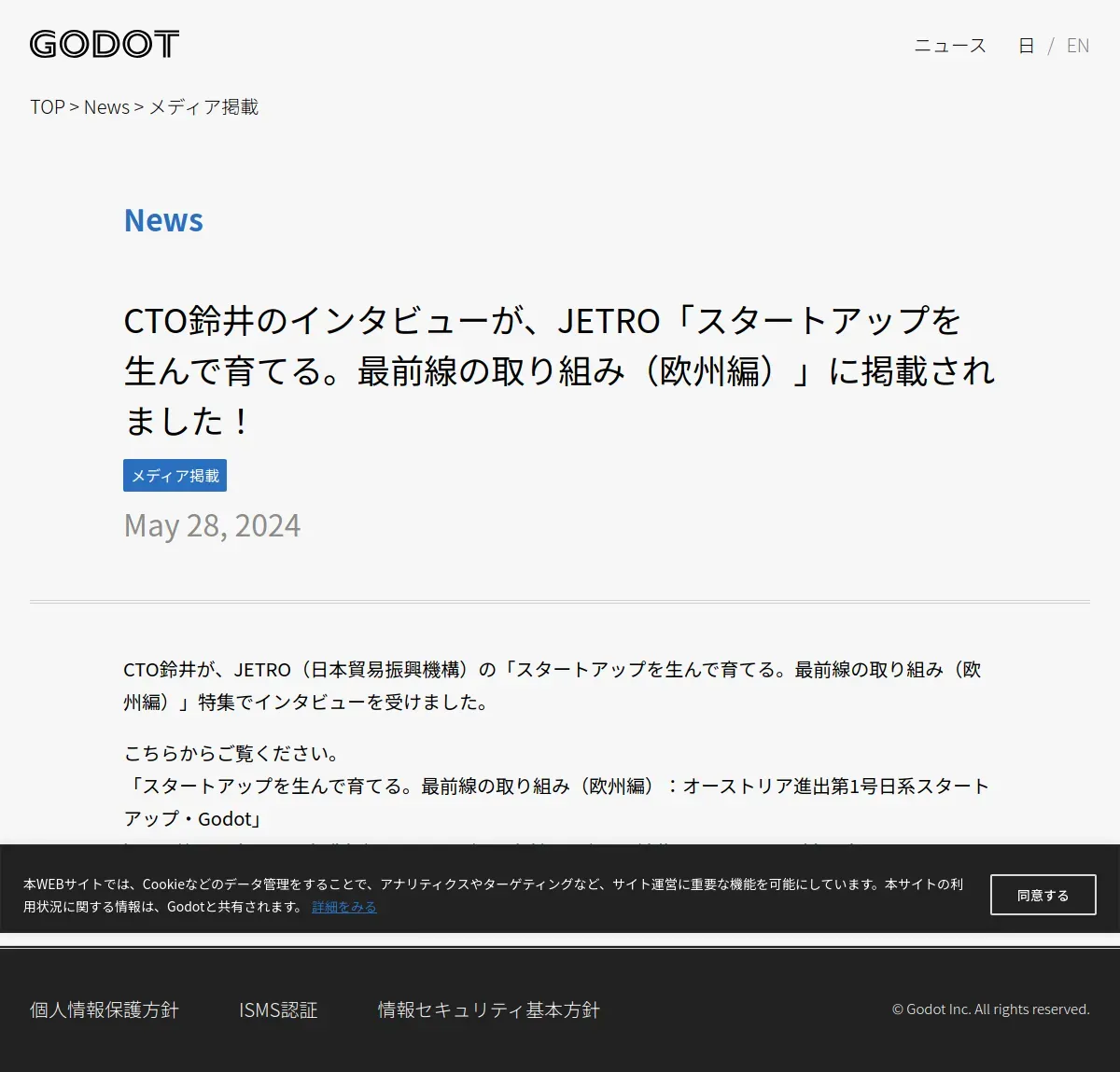
Task: Click the blue メディア掲載 category tag
Action: [x=175, y=476]
